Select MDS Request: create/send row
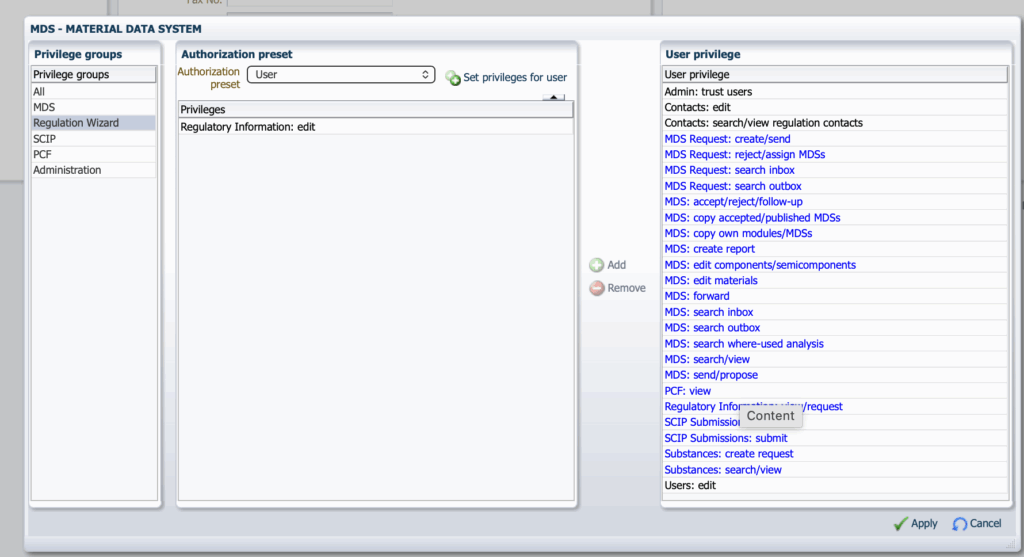This screenshot has height=557, width=1024. pos(835,138)
